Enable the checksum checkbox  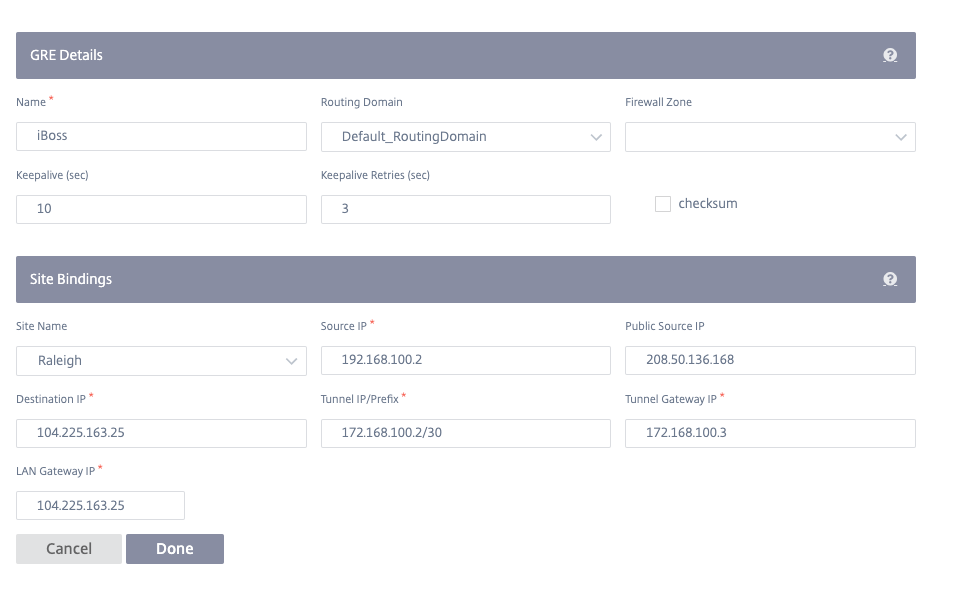coord(663,204)
